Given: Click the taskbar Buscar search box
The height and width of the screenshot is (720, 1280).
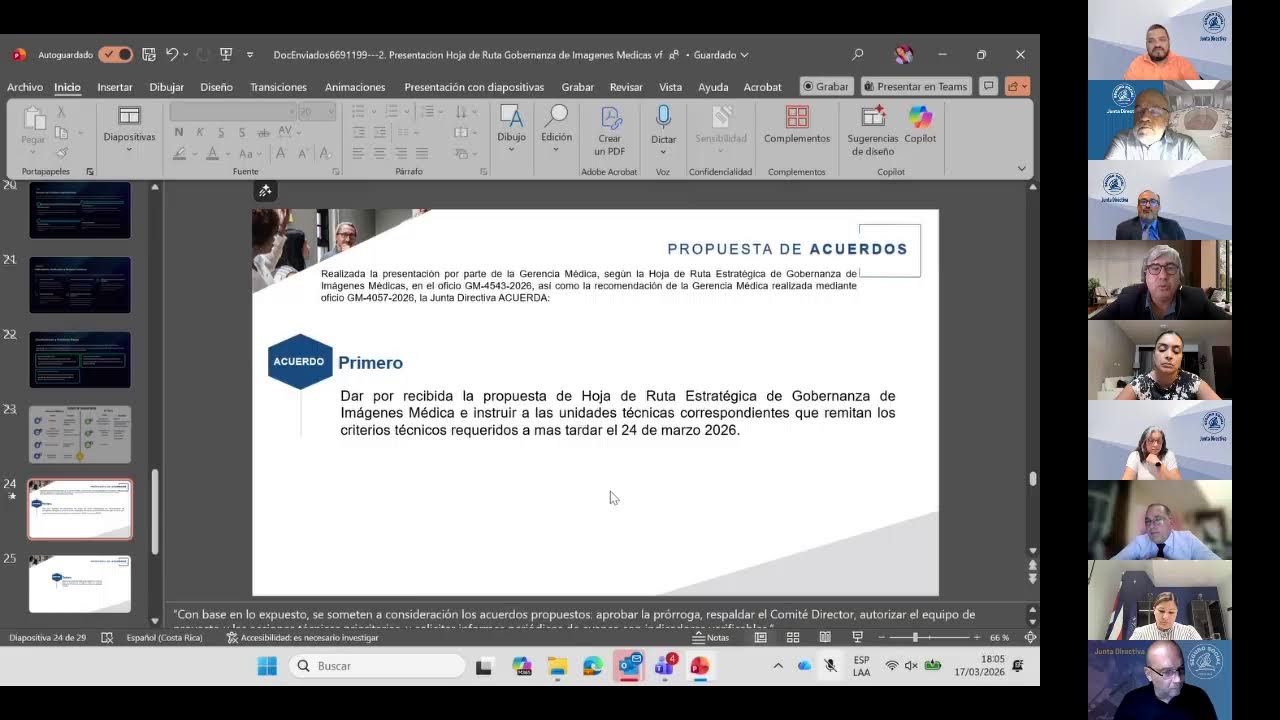Looking at the screenshot, I should coord(378,666).
